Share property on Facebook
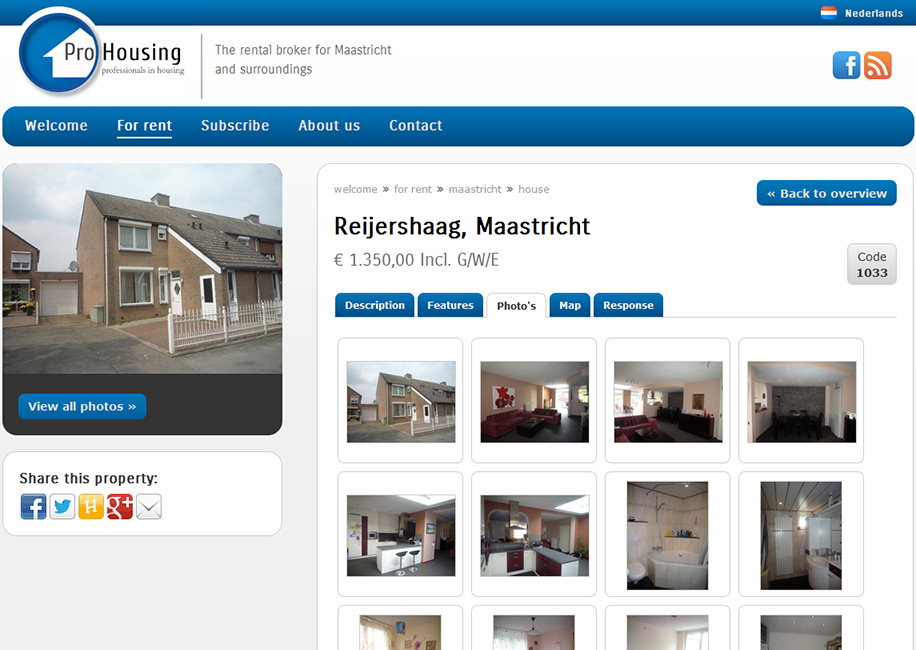This screenshot has height=650, width=916. tap(33, 506)
